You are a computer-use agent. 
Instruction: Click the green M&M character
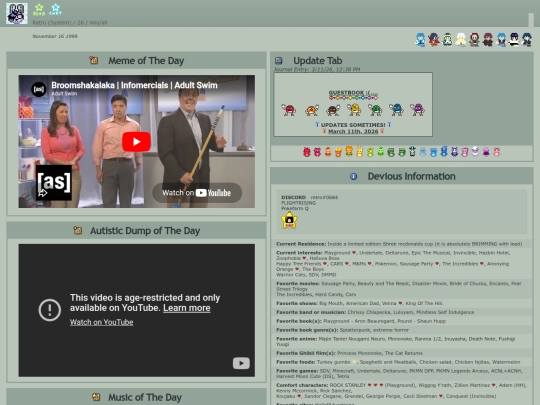375,110
